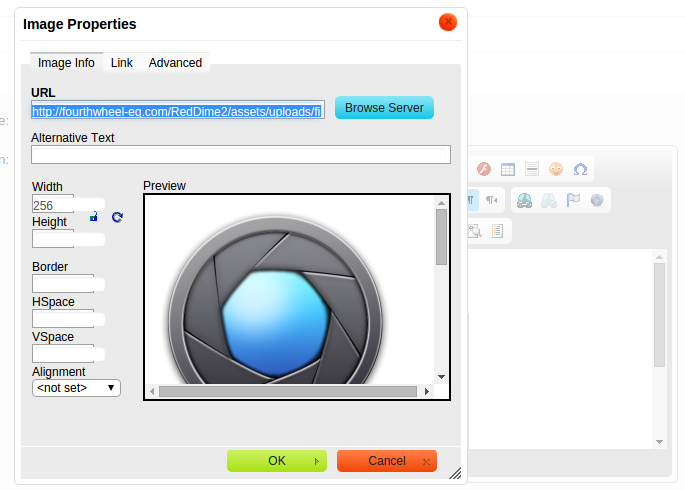This screenshot has height=490, width=685.
Task: Switch to the Image Info tab
Action: [x=66, y=63]
